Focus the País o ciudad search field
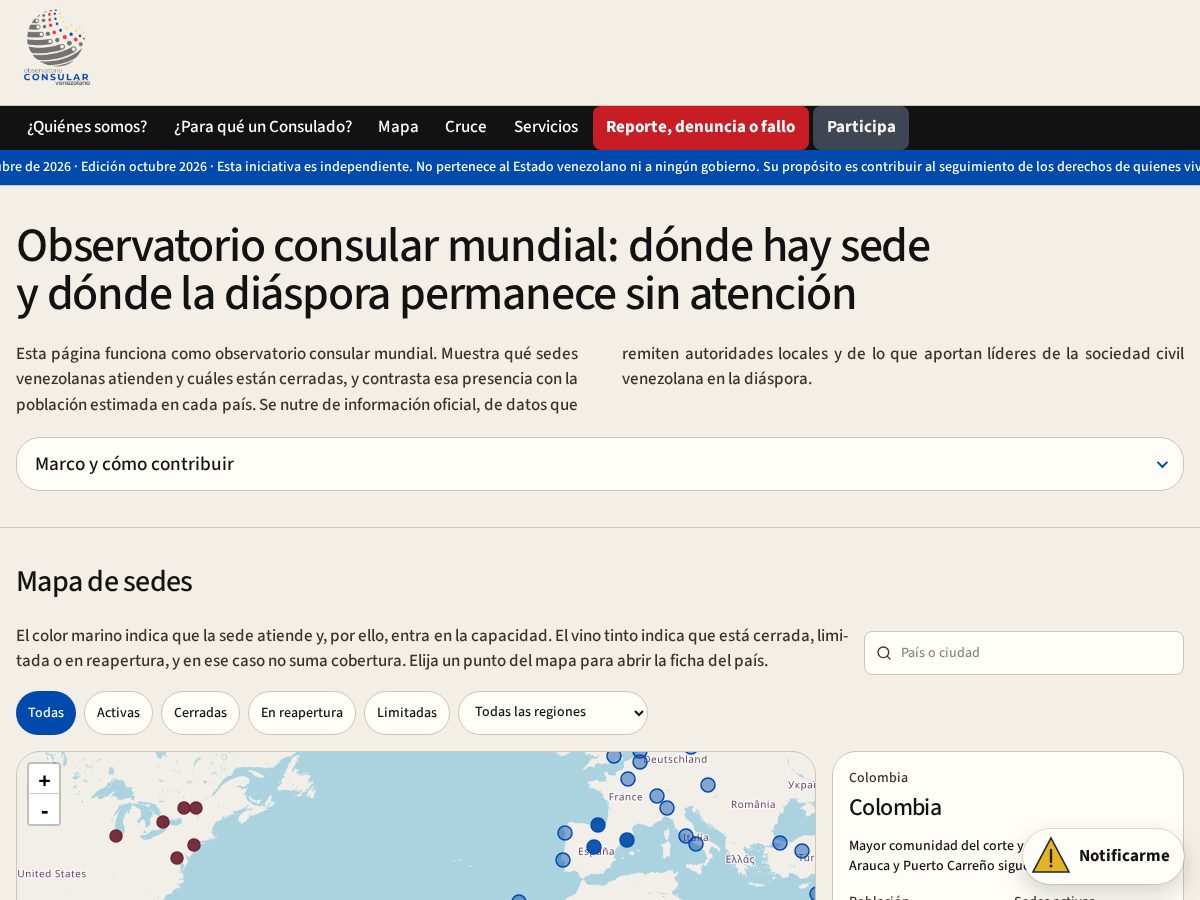 1024,653
